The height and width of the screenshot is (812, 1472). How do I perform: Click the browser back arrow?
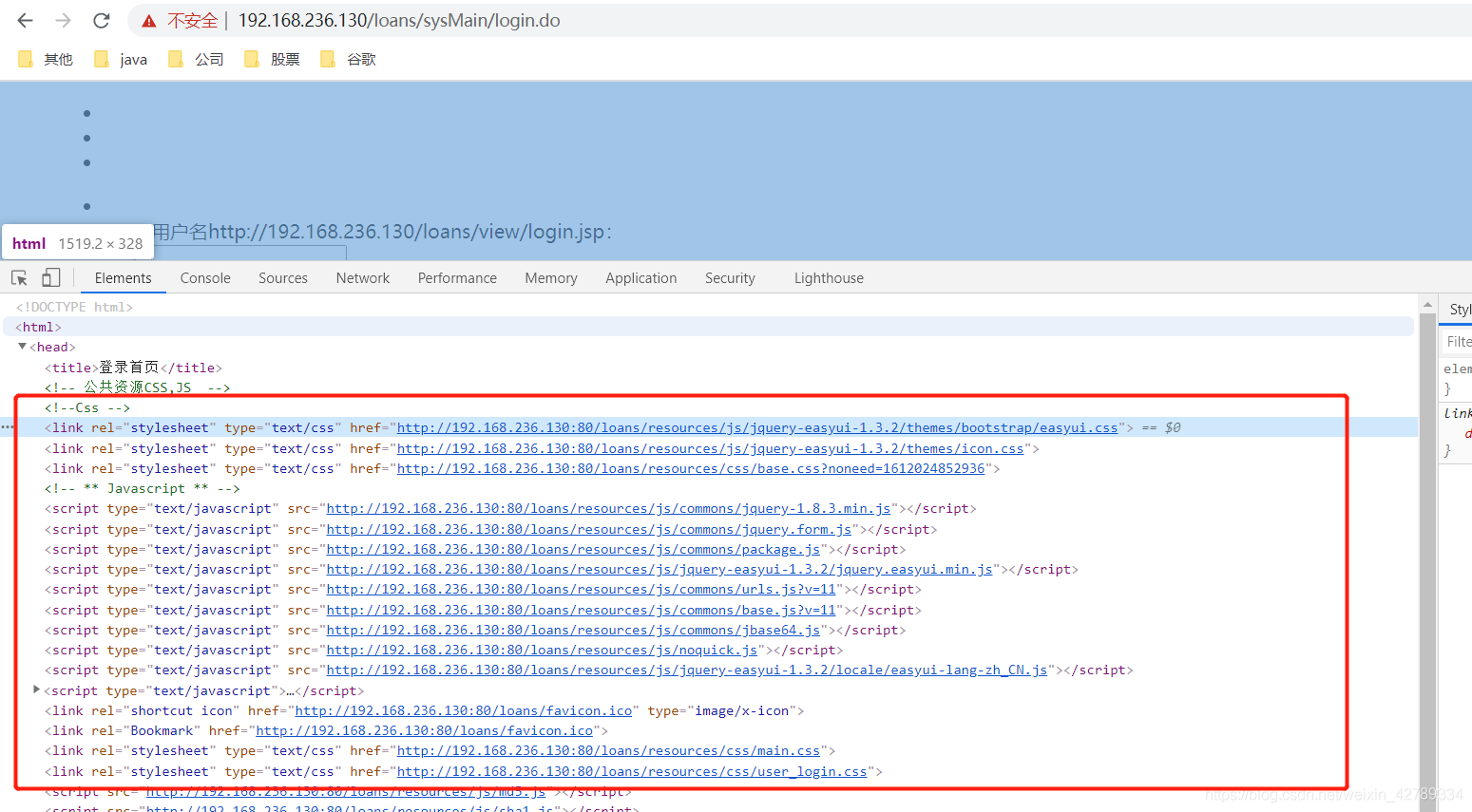click(25, 20)
